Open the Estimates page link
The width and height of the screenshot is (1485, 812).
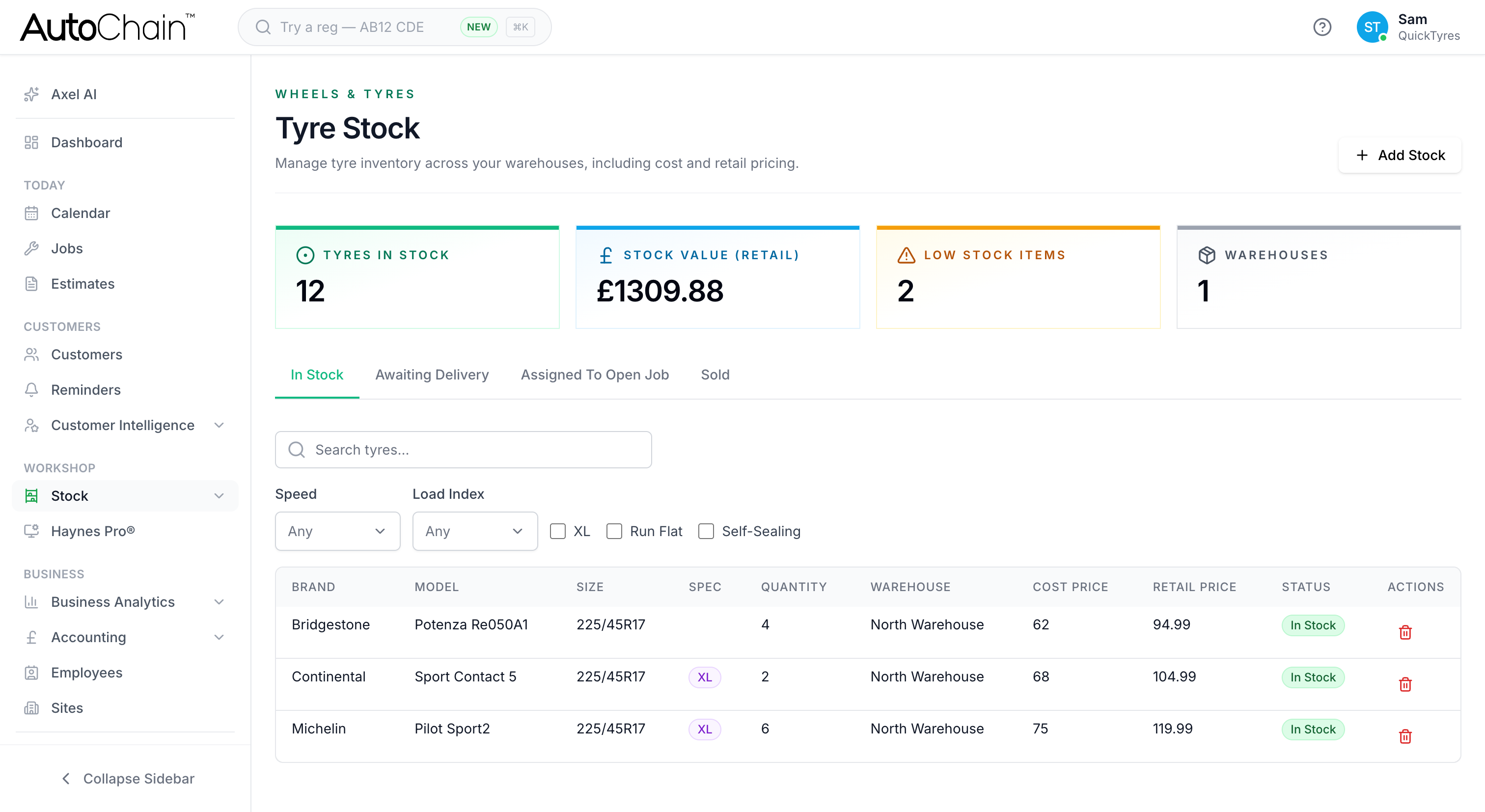[x=125, y=284]
